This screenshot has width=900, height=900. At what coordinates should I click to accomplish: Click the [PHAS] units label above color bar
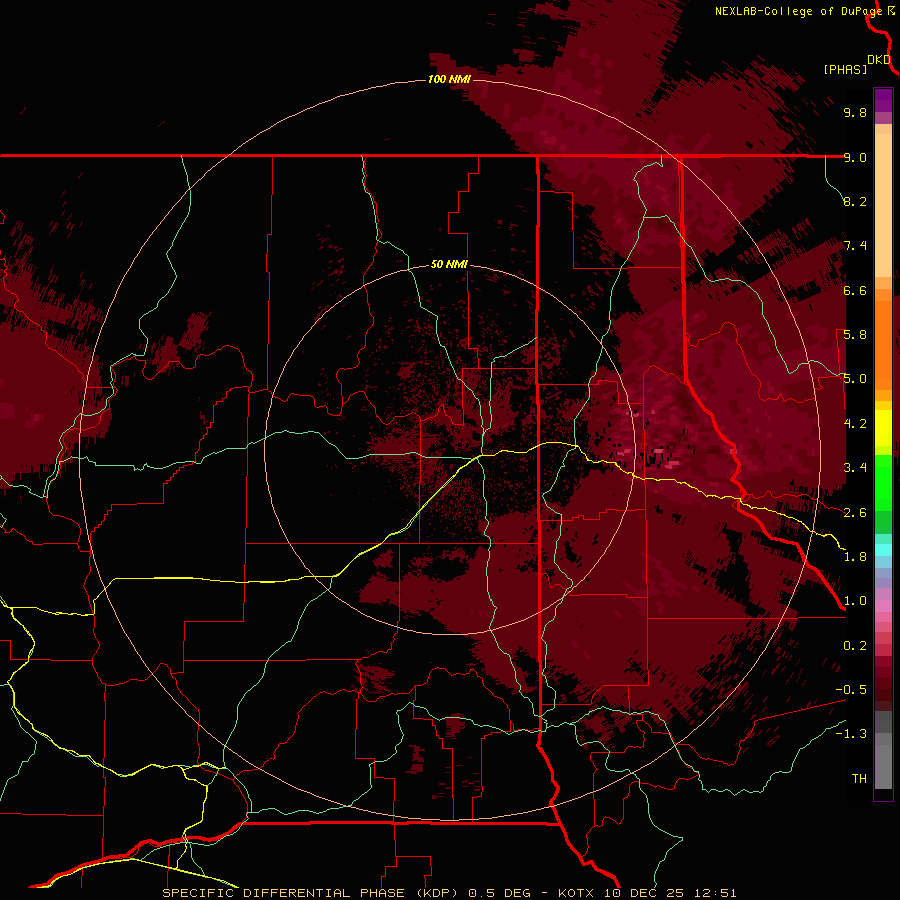(845, 69)
